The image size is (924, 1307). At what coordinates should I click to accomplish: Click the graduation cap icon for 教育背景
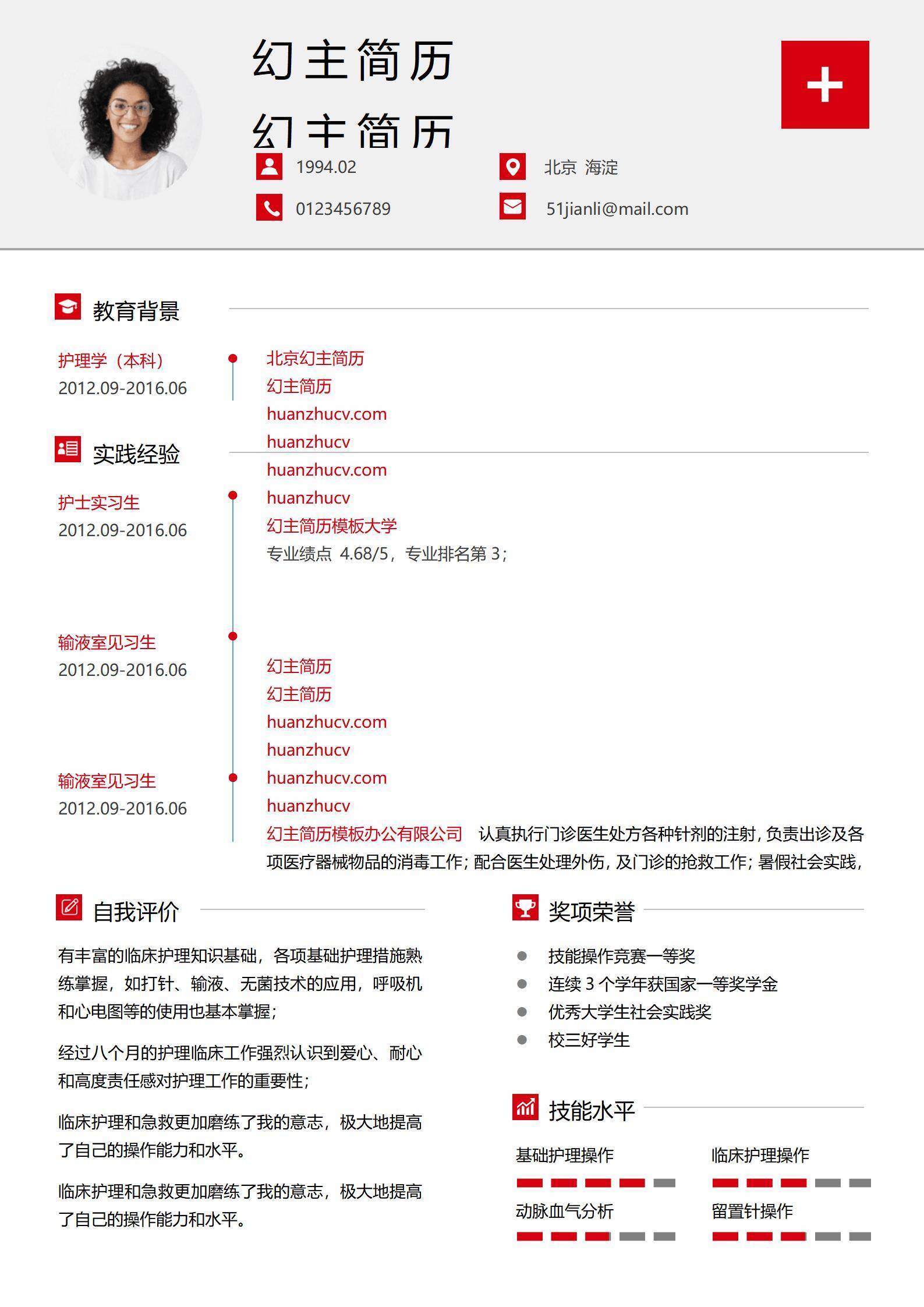click(68, 307)
